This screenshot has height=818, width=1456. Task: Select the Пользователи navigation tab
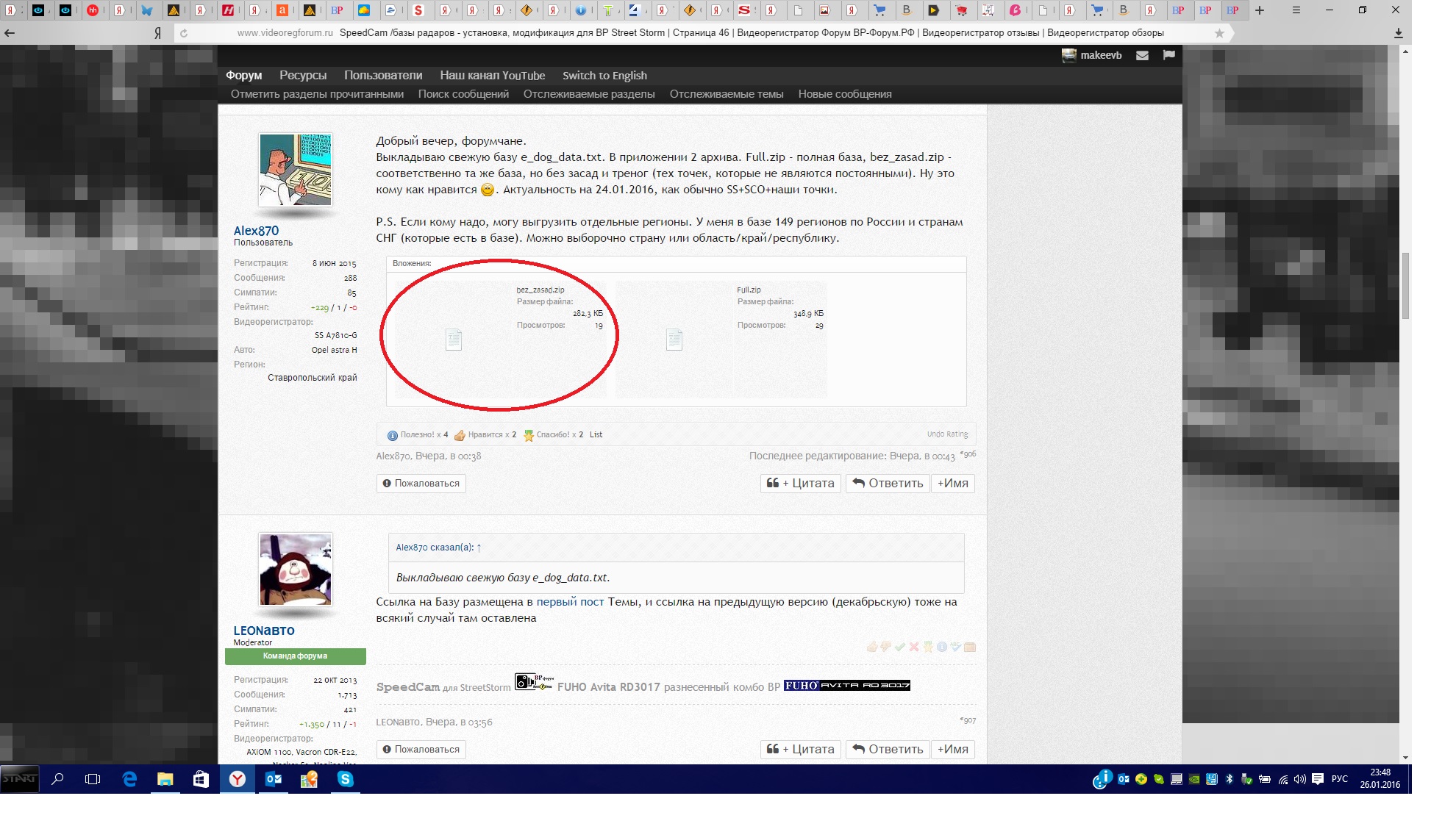(382, 75)
